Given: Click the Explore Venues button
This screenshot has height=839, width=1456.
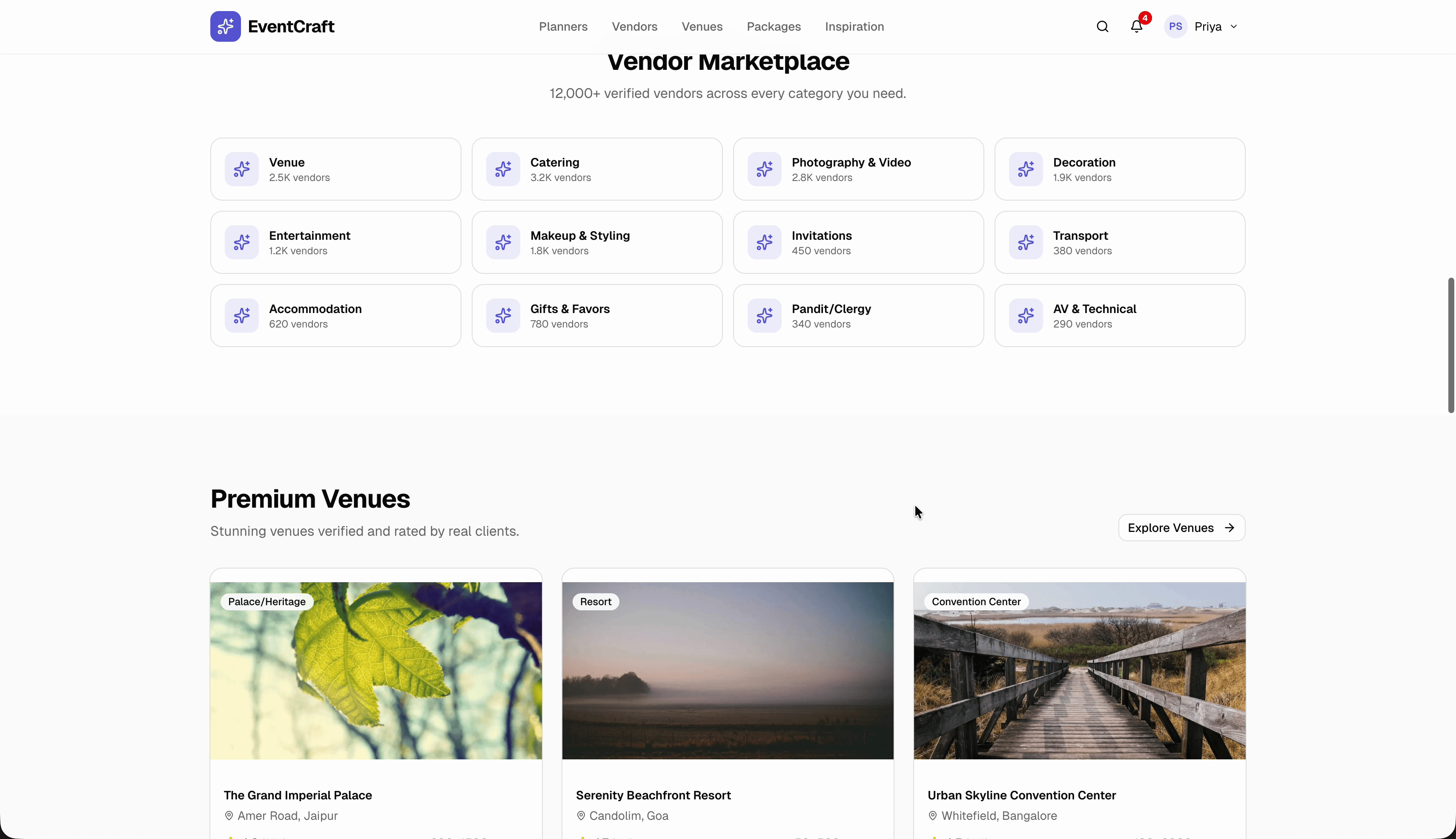Looking at the screenshot, I should pos(1181,527).
